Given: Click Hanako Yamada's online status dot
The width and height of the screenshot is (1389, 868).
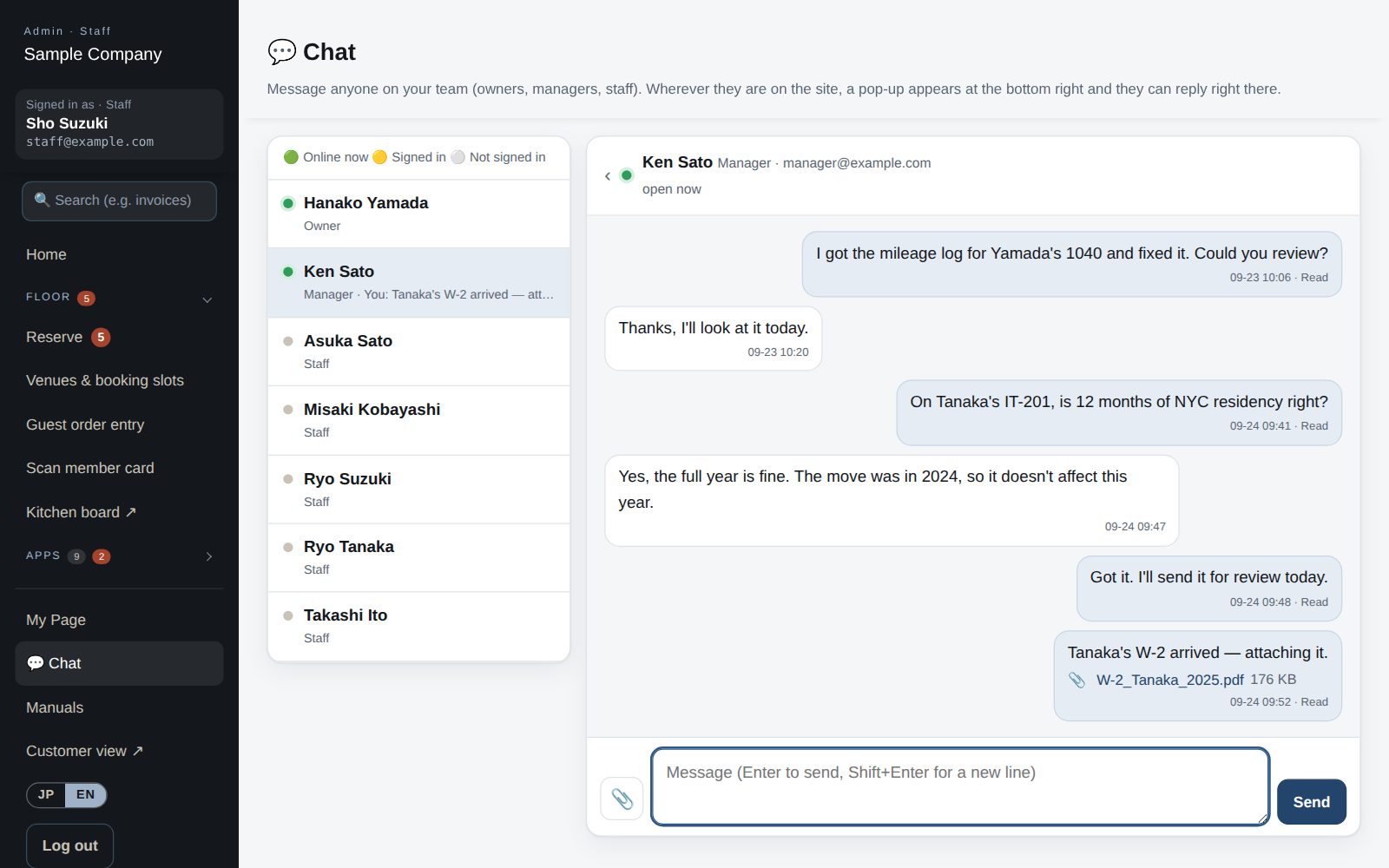Looking at the screenshot, I should (288, 203).
